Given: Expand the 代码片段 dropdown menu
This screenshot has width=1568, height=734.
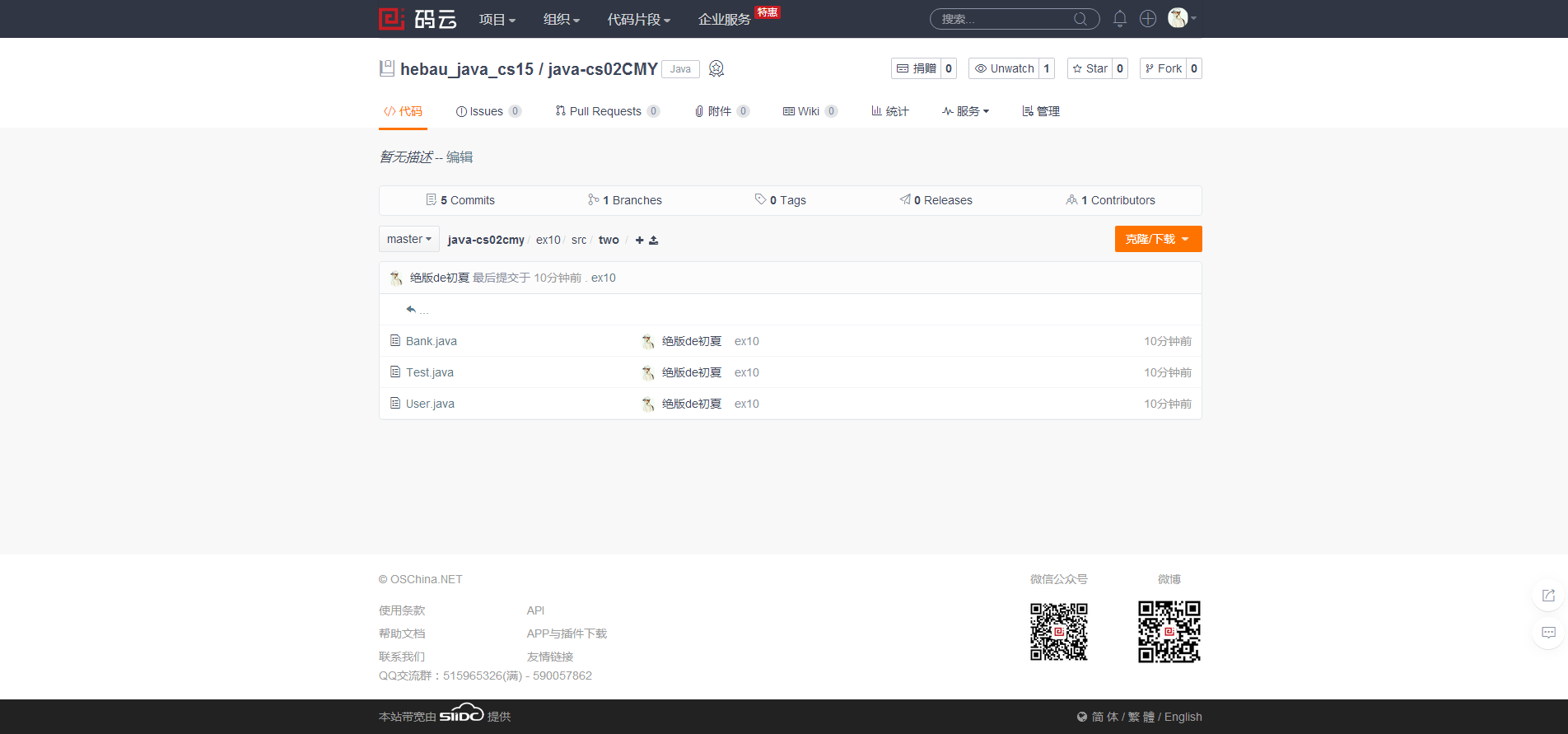Looking at the screenshot, I should [x=639, y=19].
